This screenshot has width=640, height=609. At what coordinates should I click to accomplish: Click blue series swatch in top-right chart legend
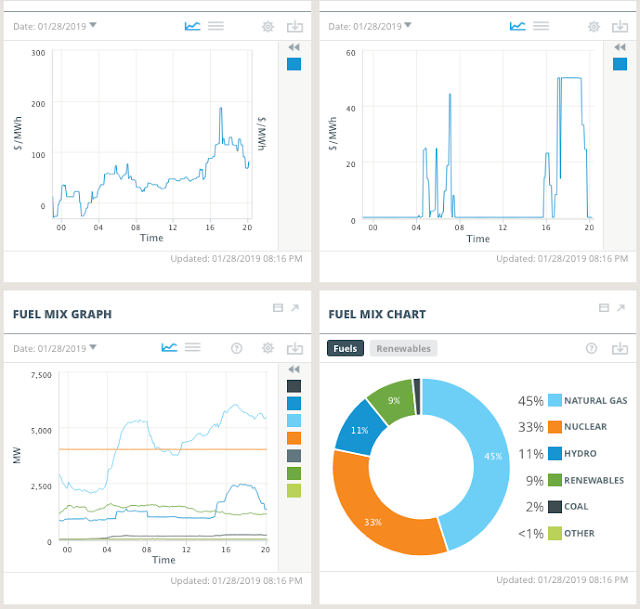(620, 64)
